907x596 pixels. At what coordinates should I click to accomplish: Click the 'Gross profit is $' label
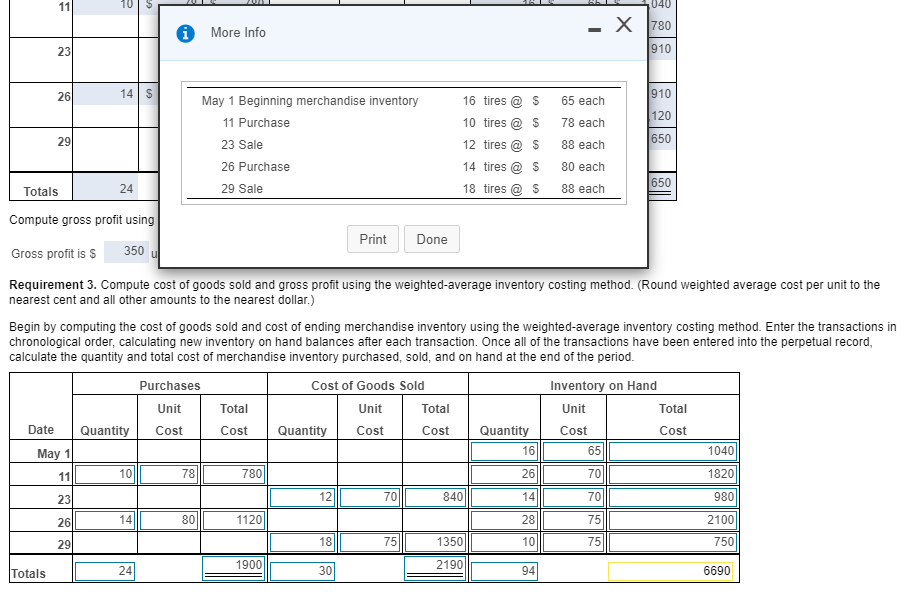point(53,254)
